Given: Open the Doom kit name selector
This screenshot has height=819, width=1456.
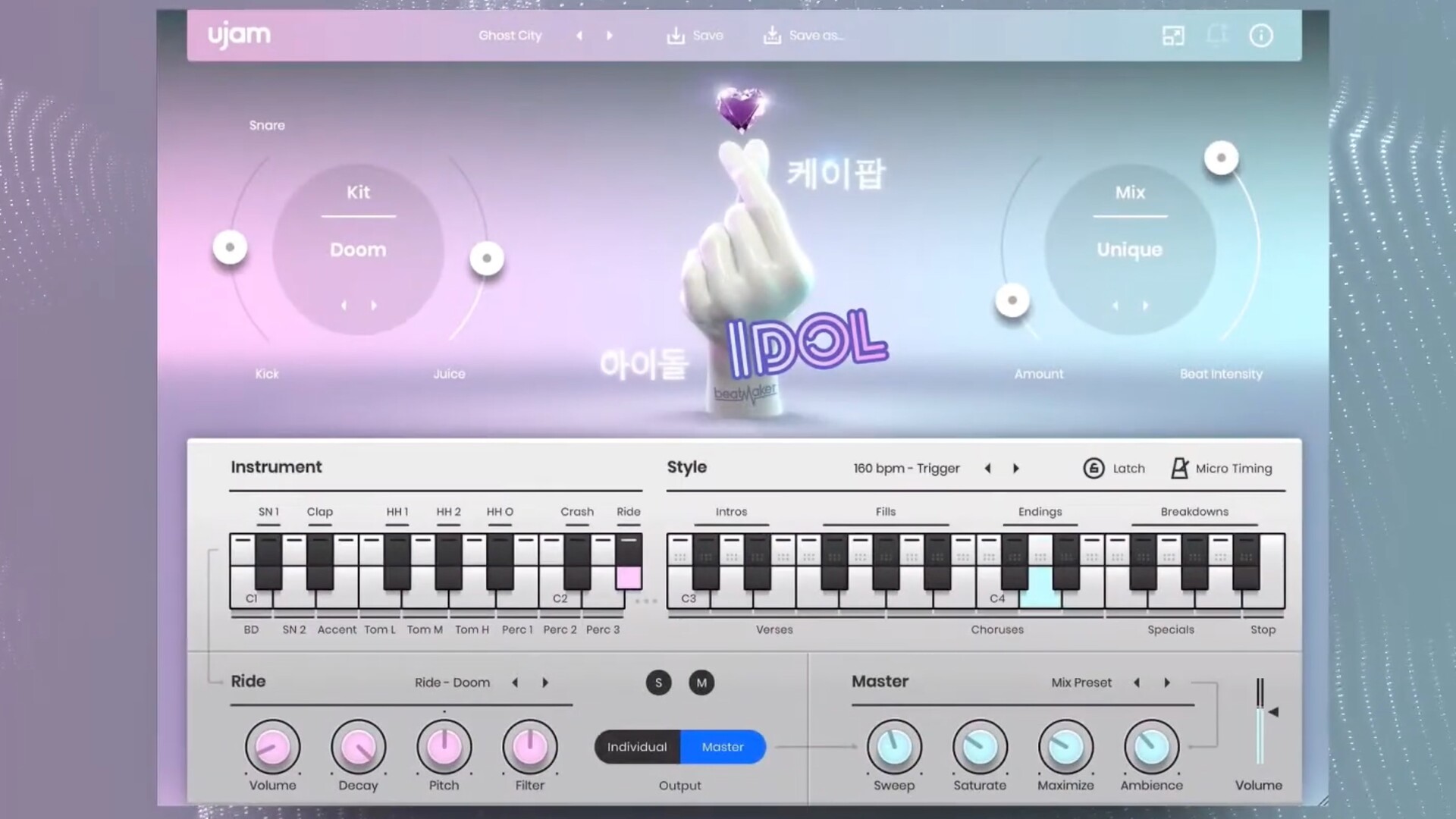Looking at the screenshot, I should [358, 249].
